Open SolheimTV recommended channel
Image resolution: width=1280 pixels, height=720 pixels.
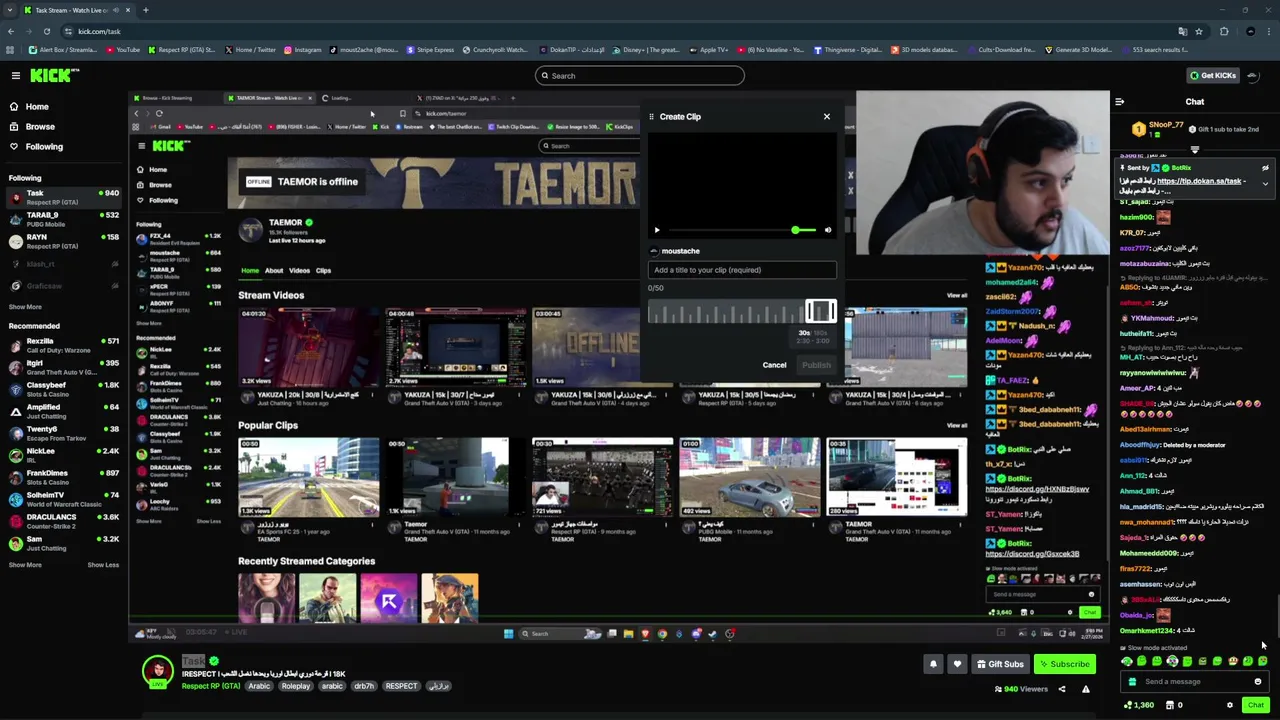coord(64,499)
